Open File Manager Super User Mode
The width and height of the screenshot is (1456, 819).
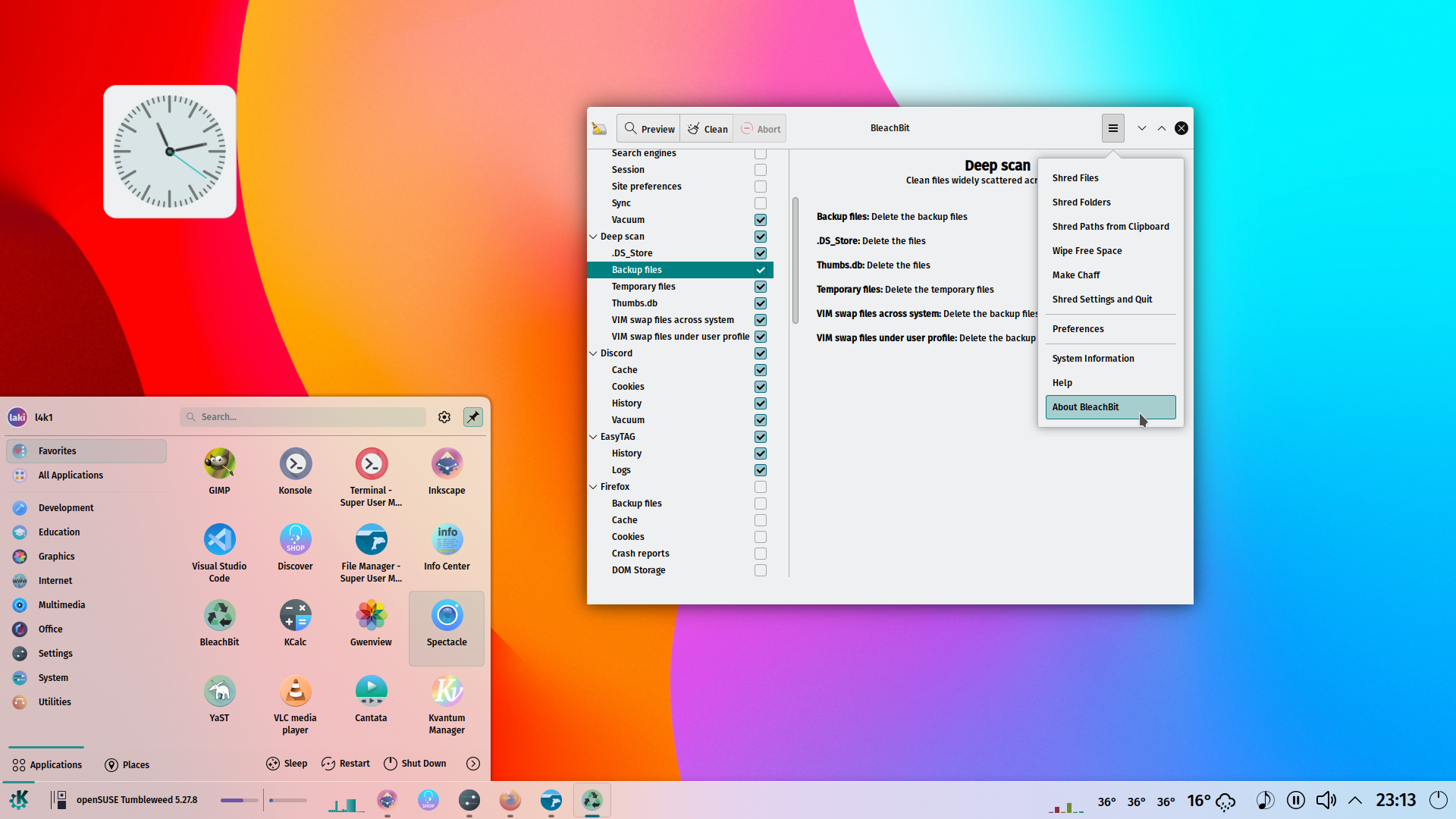pyautogui.click(x=371, y=553)
